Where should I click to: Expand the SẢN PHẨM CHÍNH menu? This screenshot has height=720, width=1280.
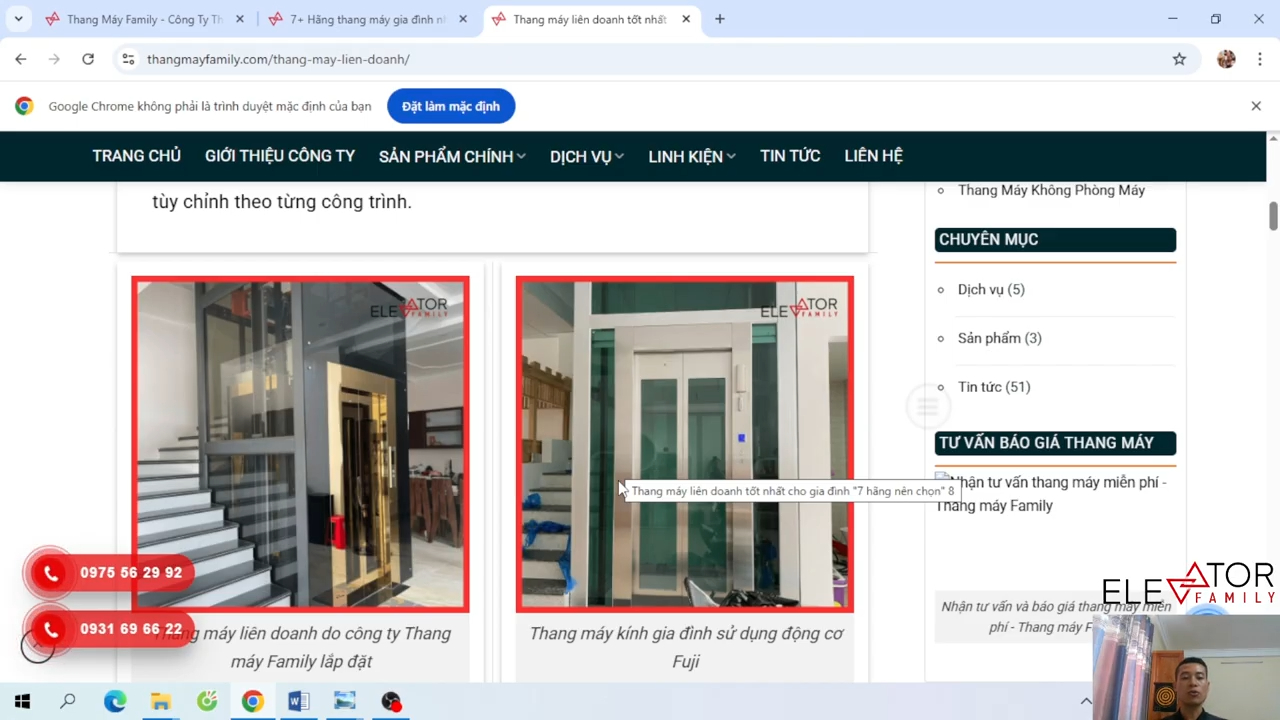(x=451, y=156)
